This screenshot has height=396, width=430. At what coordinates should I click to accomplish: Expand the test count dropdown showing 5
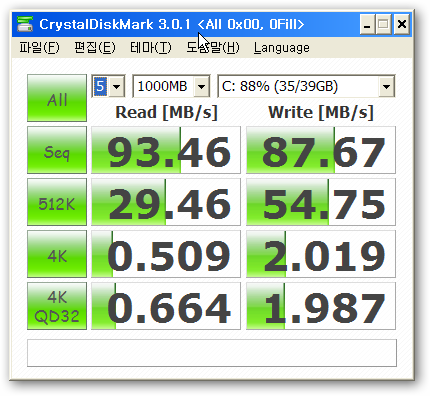[116, 86]
